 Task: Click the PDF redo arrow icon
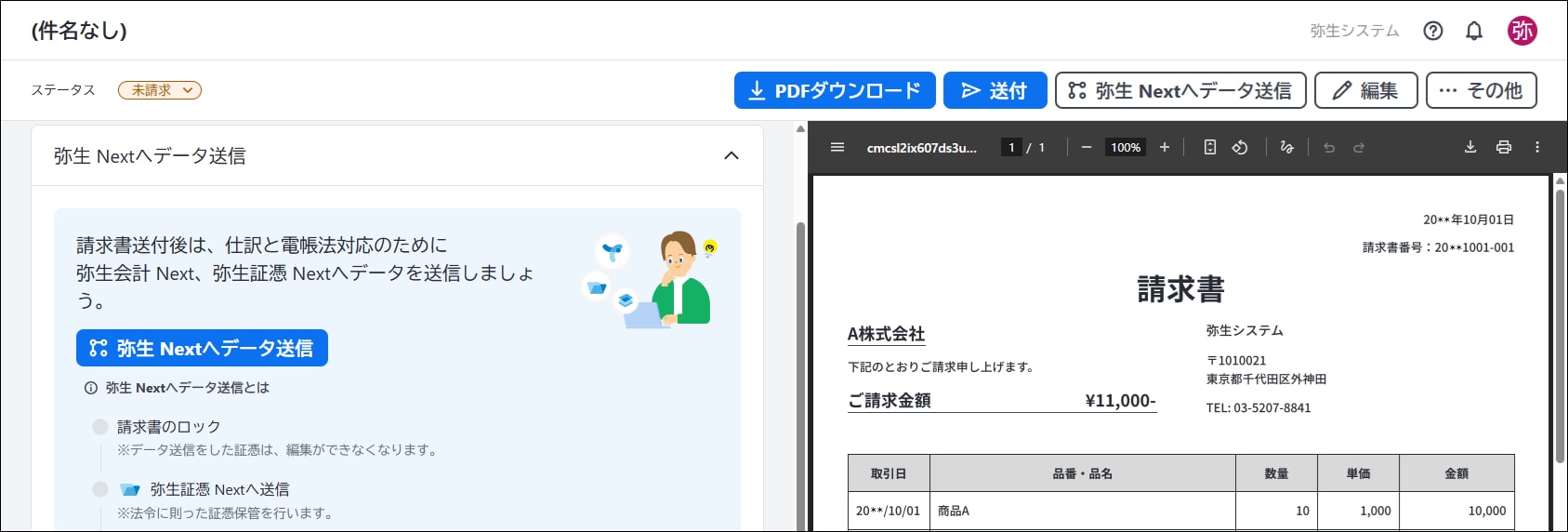click(x=1359, y=147)
